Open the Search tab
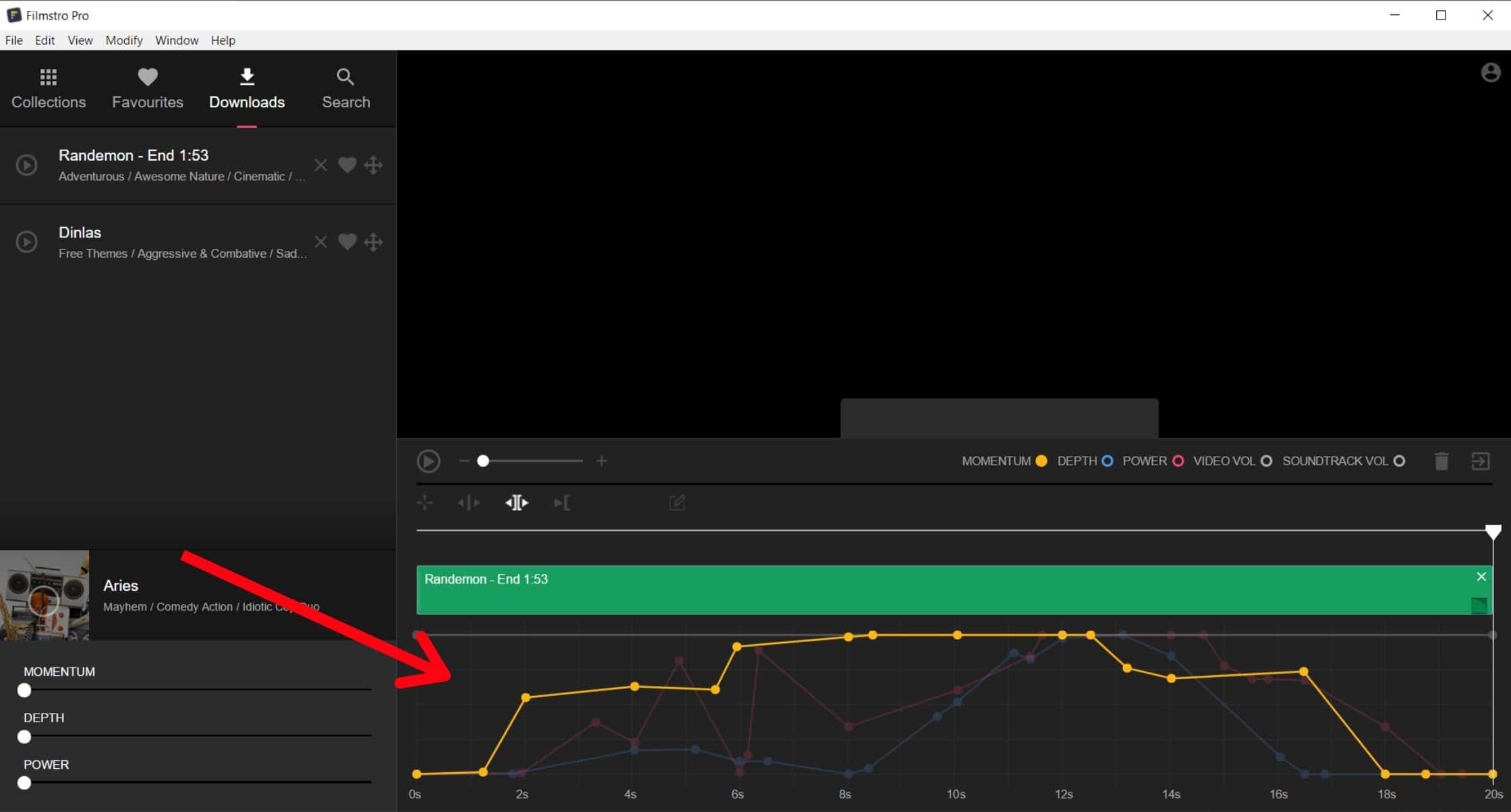1511x812 pixels. (345, 88)
